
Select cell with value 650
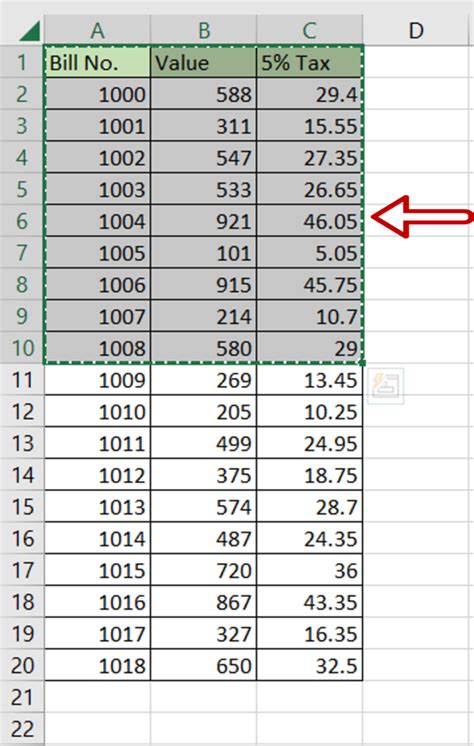(204, 665)
